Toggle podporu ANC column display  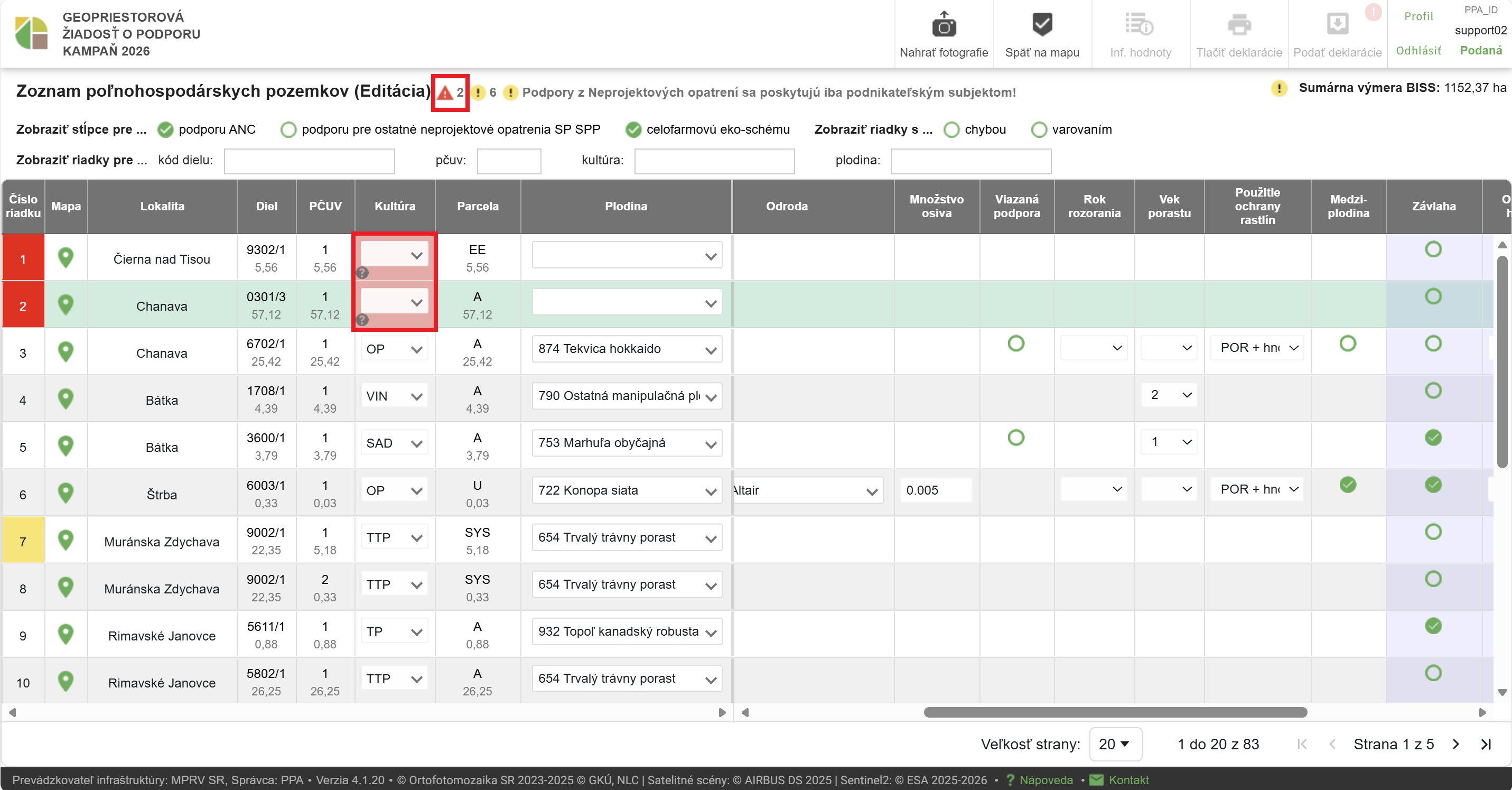tap(165, 129)
